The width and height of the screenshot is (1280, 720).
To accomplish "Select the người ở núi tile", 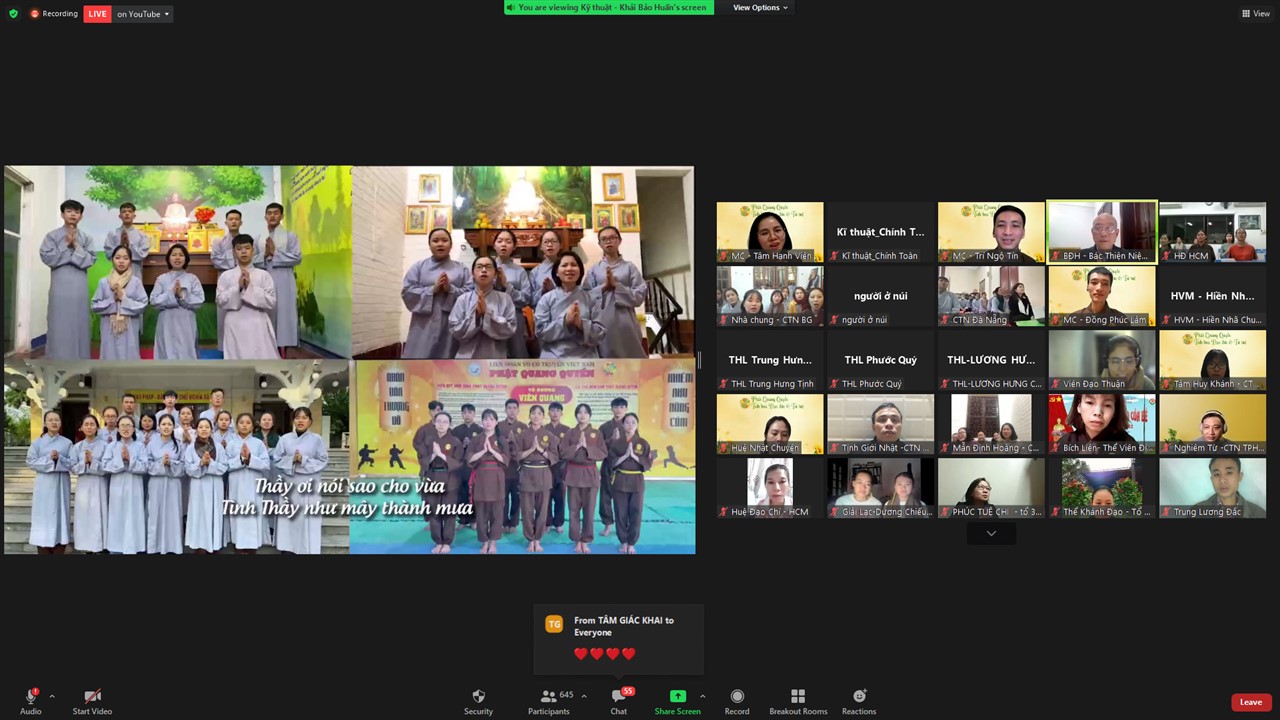I will [x=880, y=297].
